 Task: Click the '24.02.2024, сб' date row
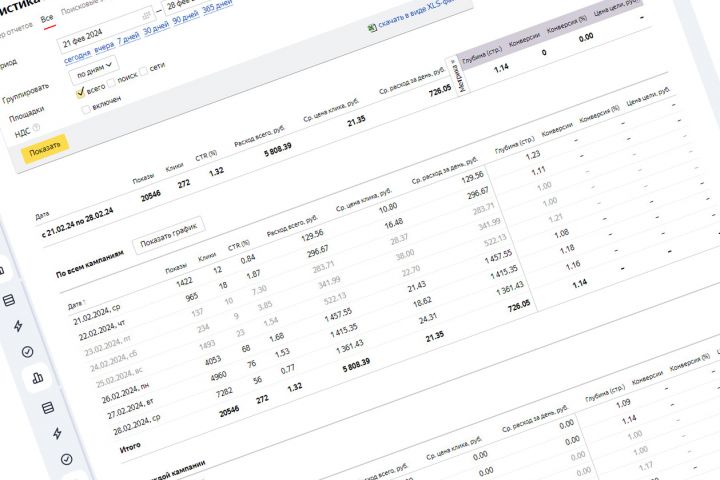pos(113,362)
